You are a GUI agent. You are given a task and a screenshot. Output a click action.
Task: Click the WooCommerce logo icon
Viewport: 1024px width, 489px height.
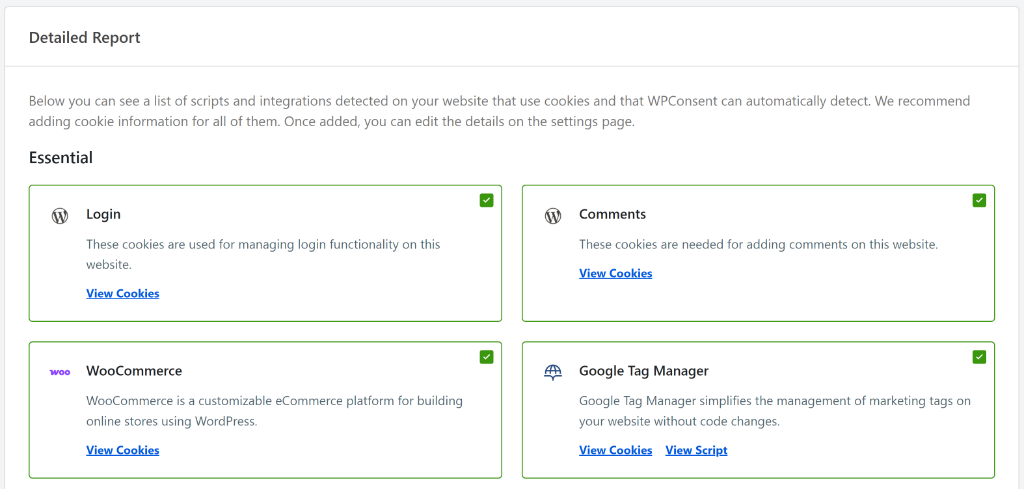click(59, 372)
